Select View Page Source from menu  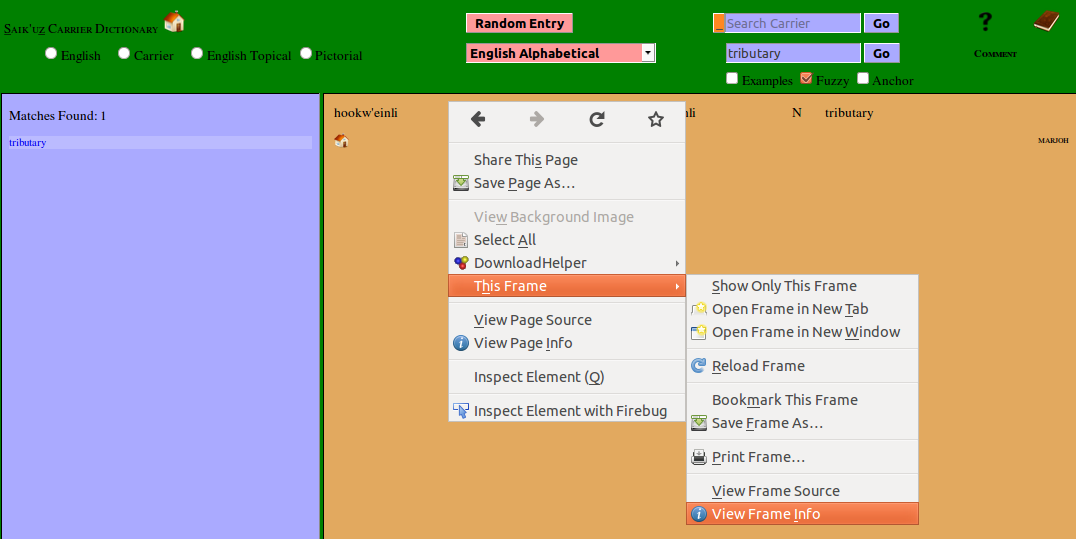[532, 320]
